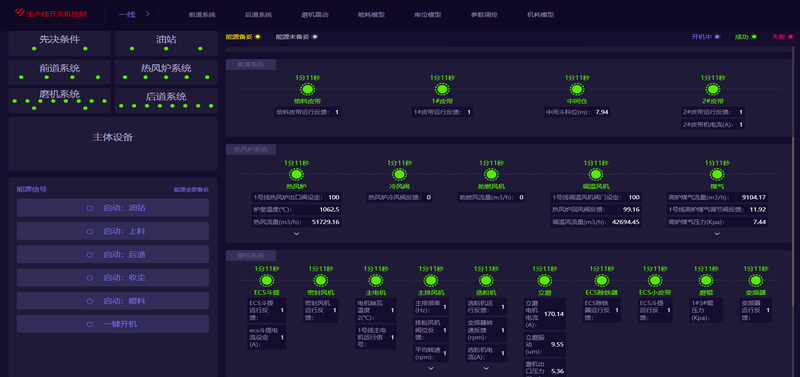
Task: Switch to the 库位模型 tab
Action: click(428, 15)
